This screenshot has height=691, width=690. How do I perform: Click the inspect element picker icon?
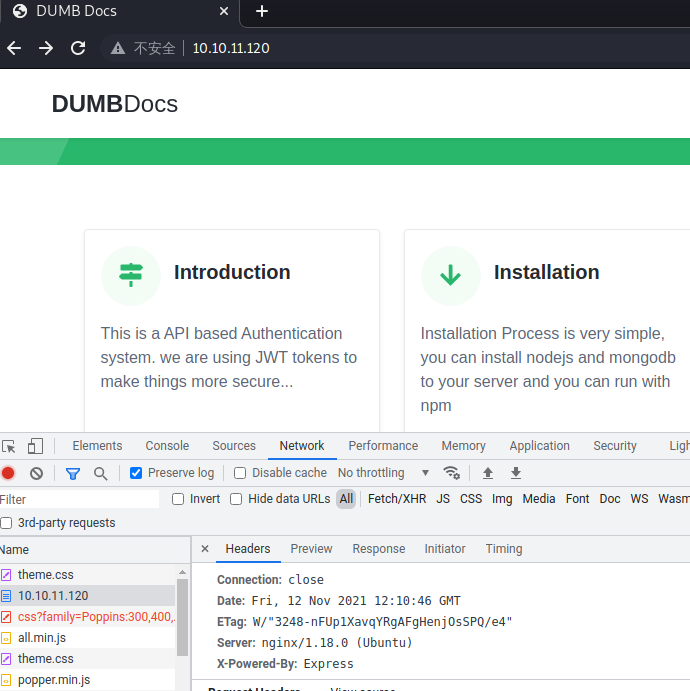[9, 446]
